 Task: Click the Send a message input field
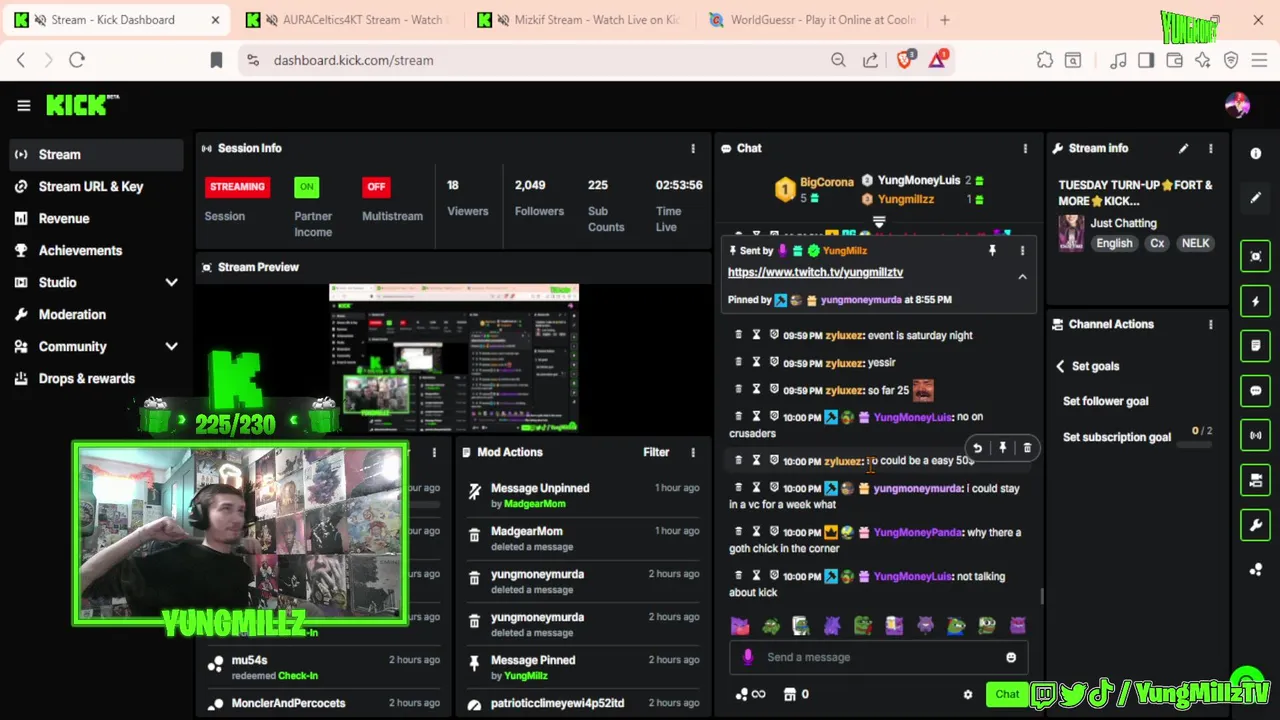click(878, 657)
